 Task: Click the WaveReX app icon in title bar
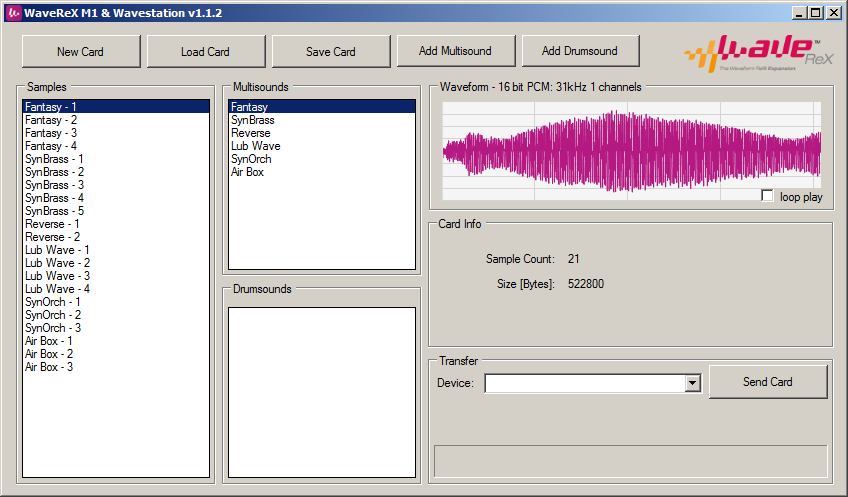(x=14, y=13)
